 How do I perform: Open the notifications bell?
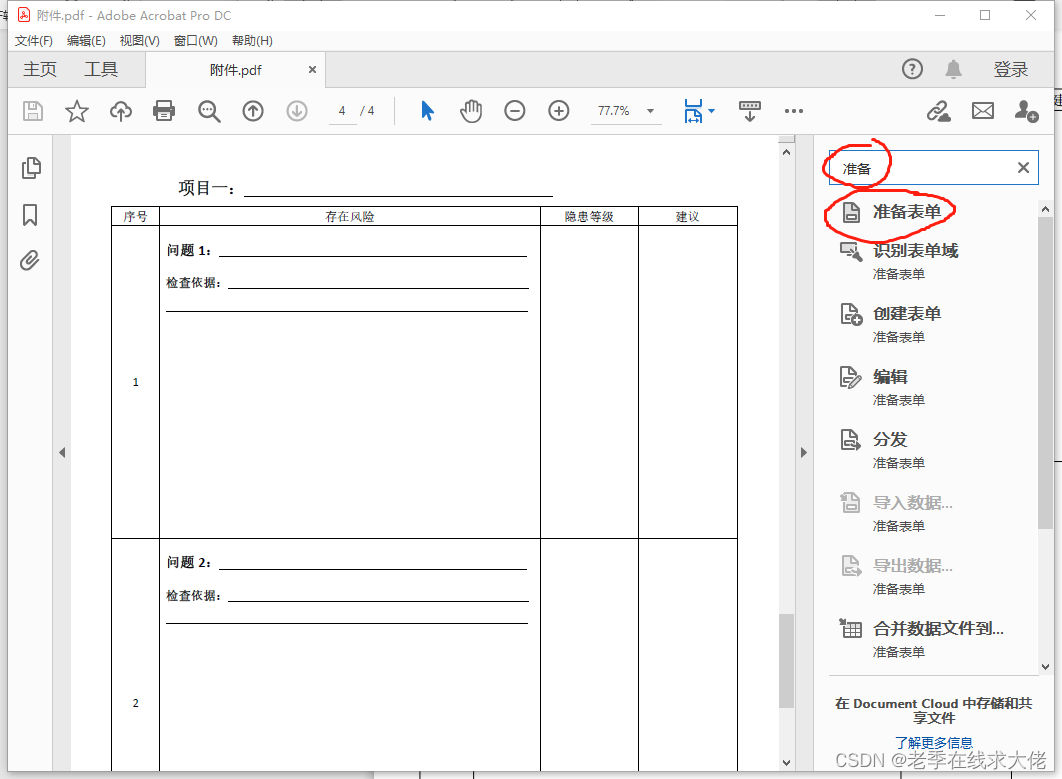(954, 69)
